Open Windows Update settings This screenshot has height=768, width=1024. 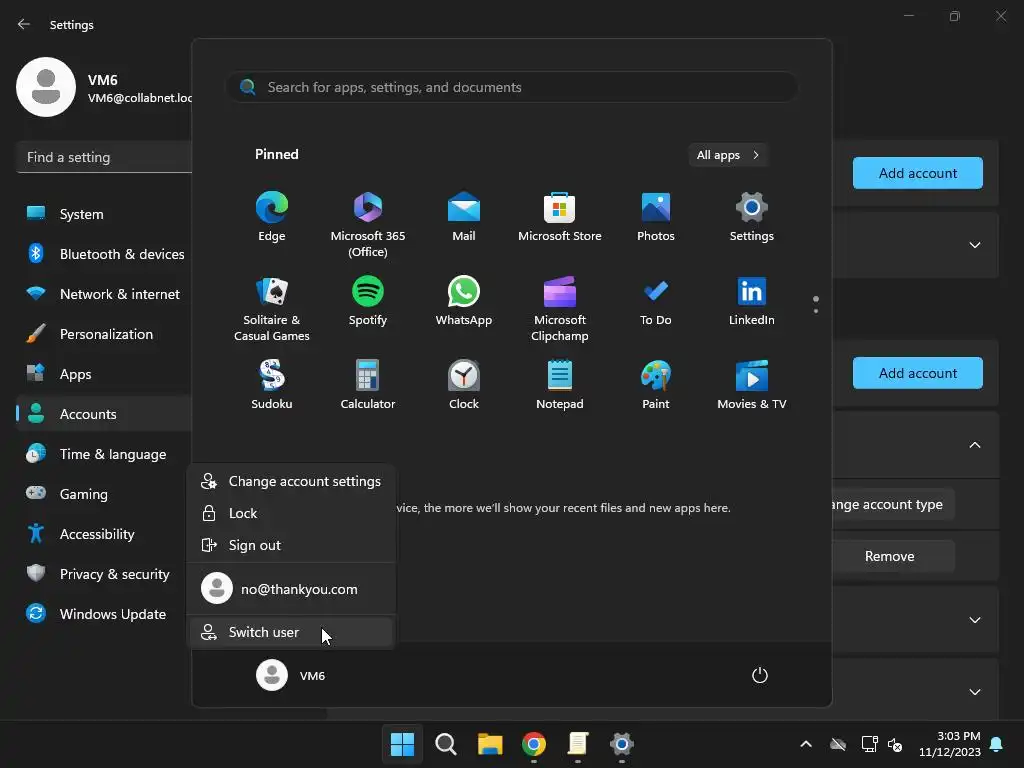(104, 614)
